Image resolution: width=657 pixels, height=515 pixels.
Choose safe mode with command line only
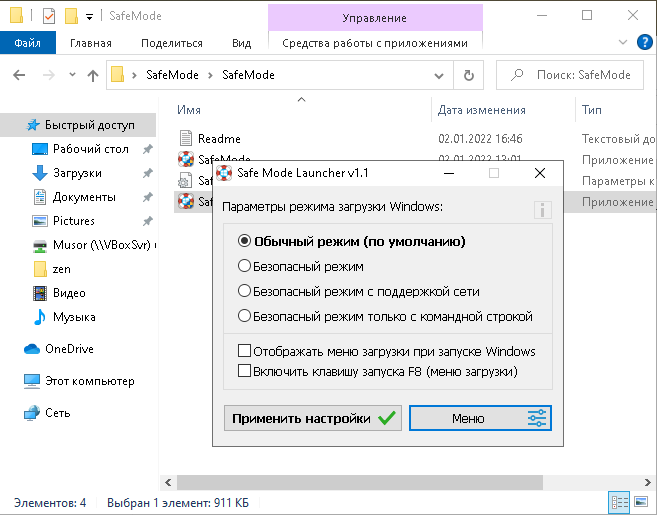tap(244, 316)
